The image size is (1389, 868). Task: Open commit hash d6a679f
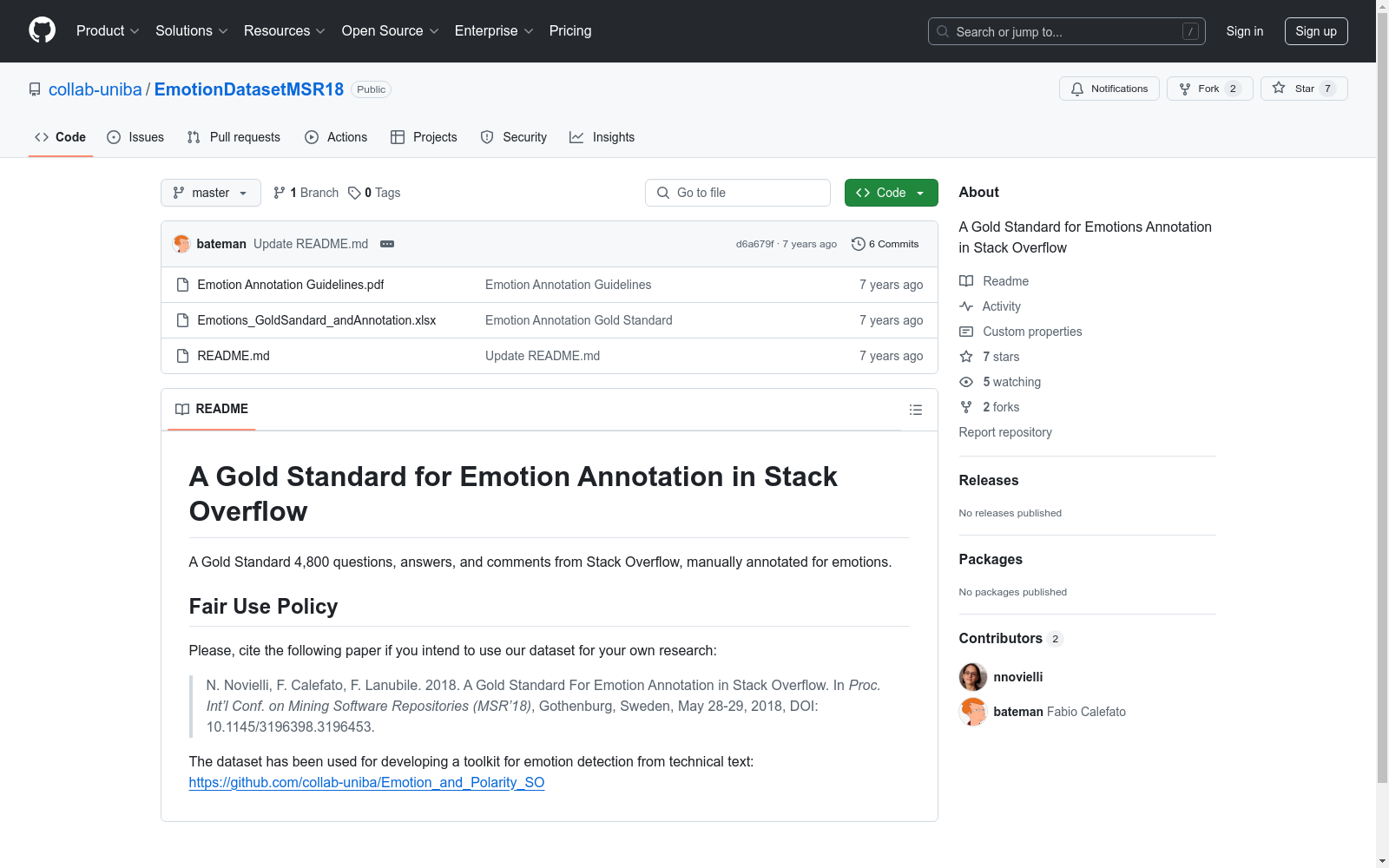click(755, 244)
